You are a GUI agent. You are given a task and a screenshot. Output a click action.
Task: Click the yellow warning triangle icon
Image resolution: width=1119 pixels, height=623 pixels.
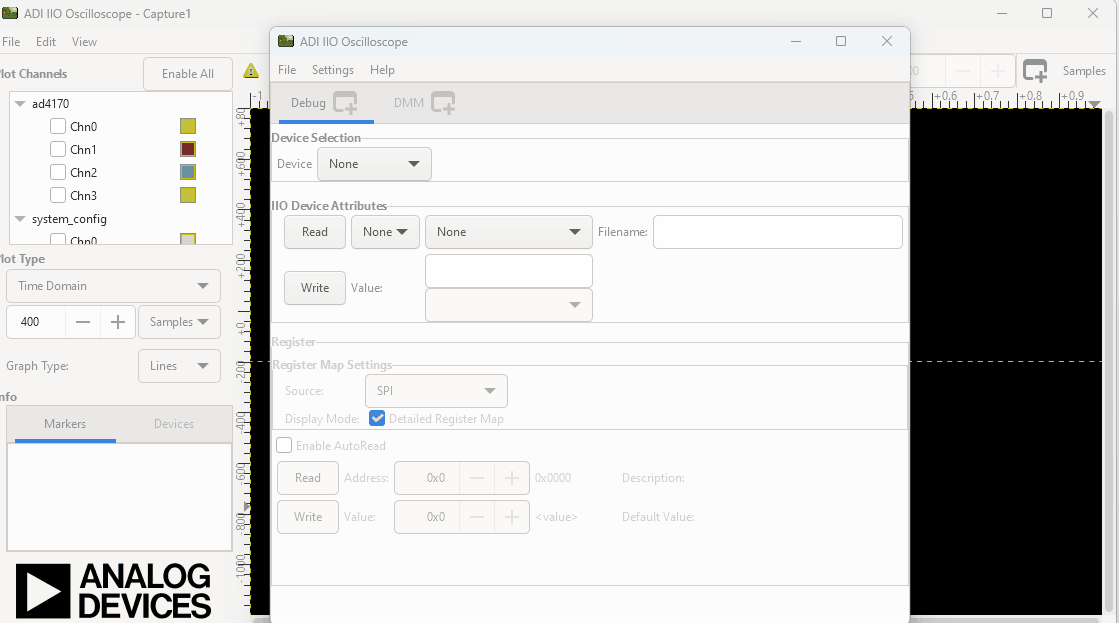(251, 71)
